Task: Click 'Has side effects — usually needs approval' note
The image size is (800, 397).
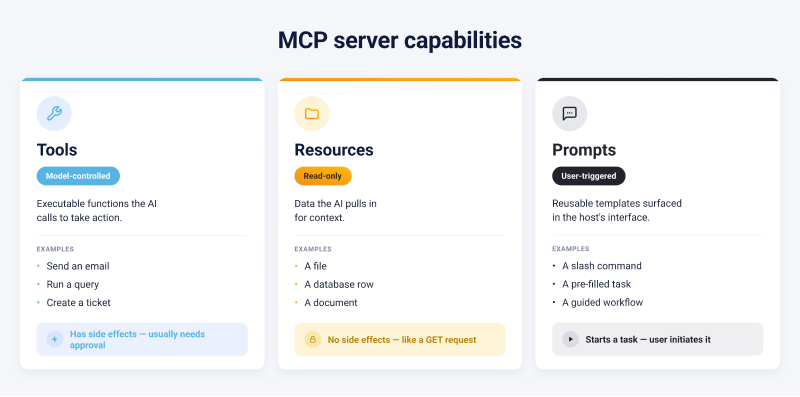Action: click(142, 339)
